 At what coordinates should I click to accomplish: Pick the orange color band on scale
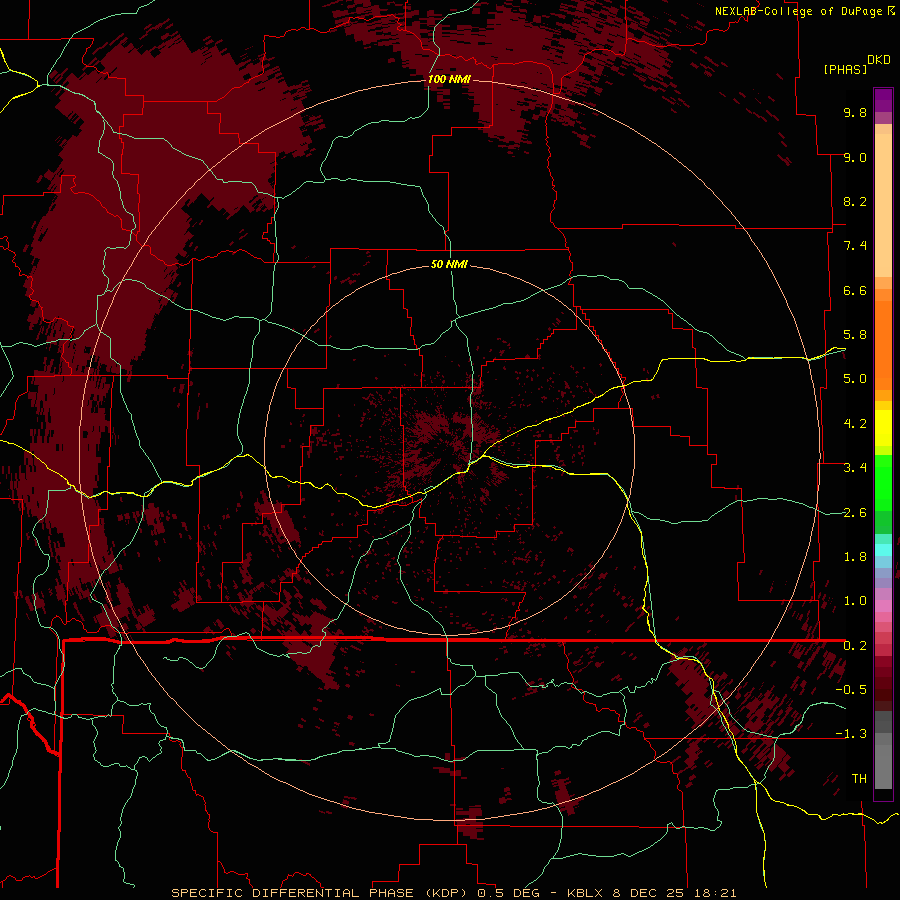click(883, 346)
